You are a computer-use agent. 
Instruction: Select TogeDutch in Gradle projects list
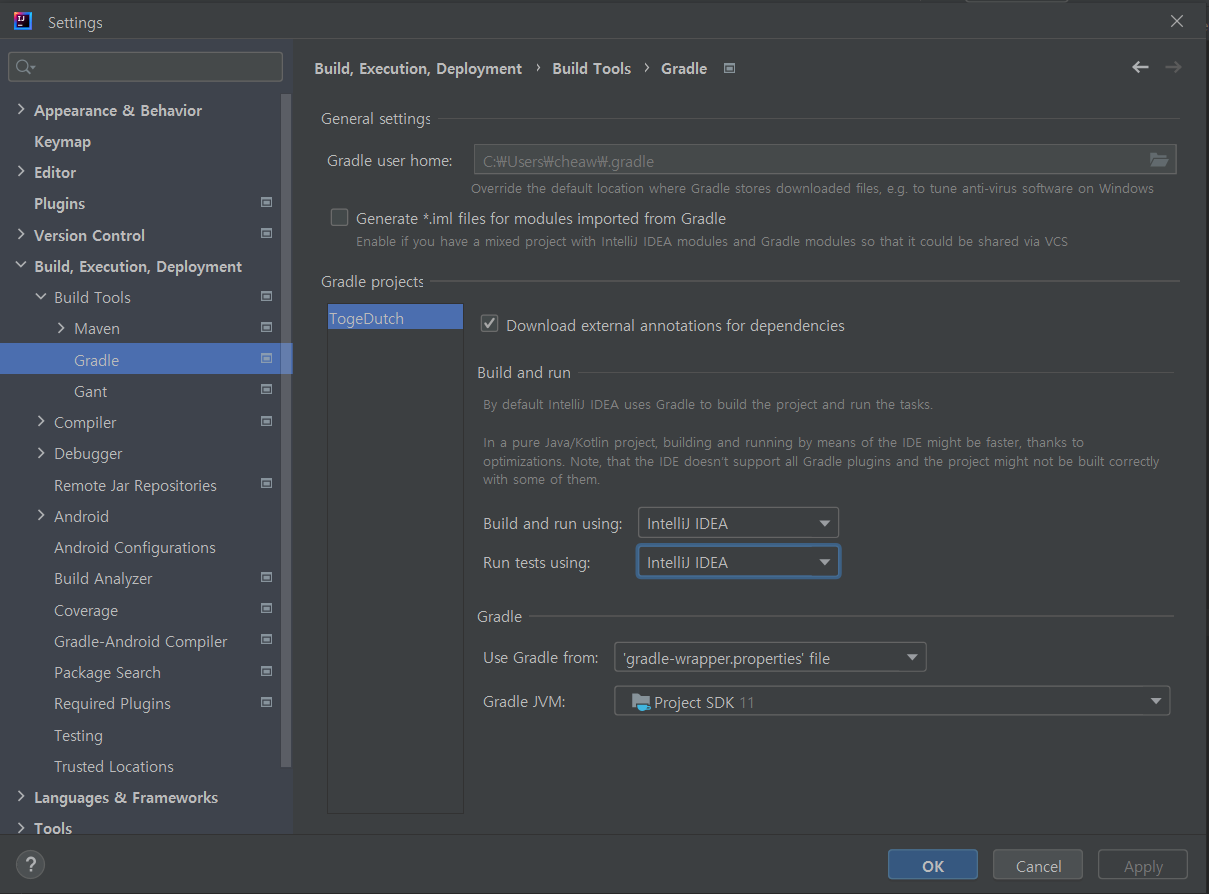tap(395, 318)
